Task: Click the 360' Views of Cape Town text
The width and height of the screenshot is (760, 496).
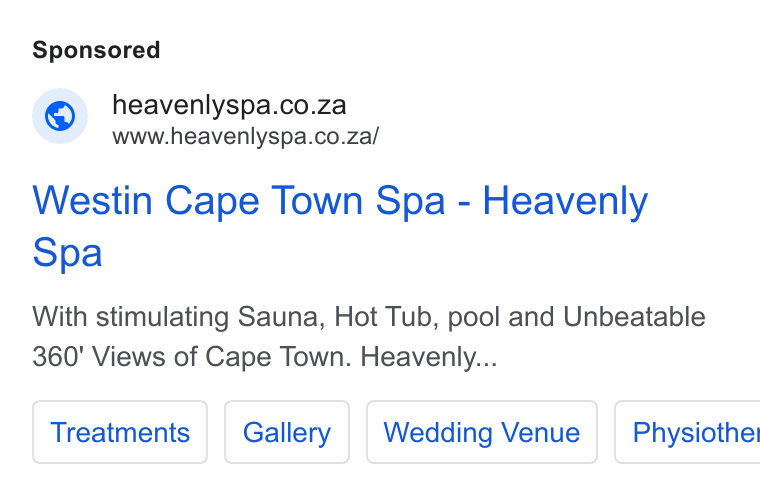Action: tap(192, 356)
